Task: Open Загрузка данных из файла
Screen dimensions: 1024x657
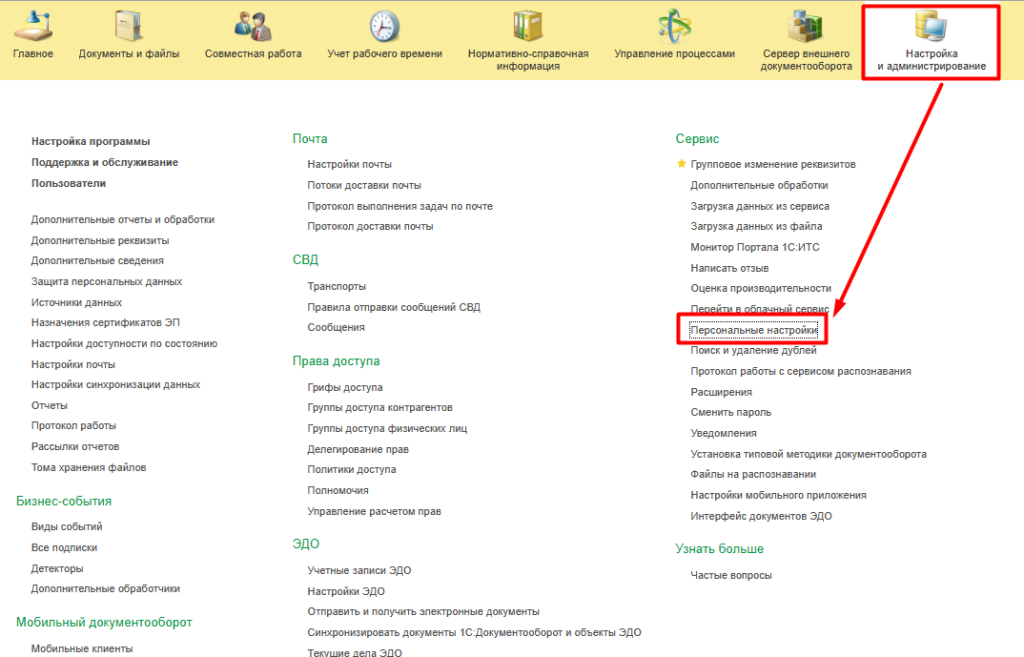Action: 756,226
